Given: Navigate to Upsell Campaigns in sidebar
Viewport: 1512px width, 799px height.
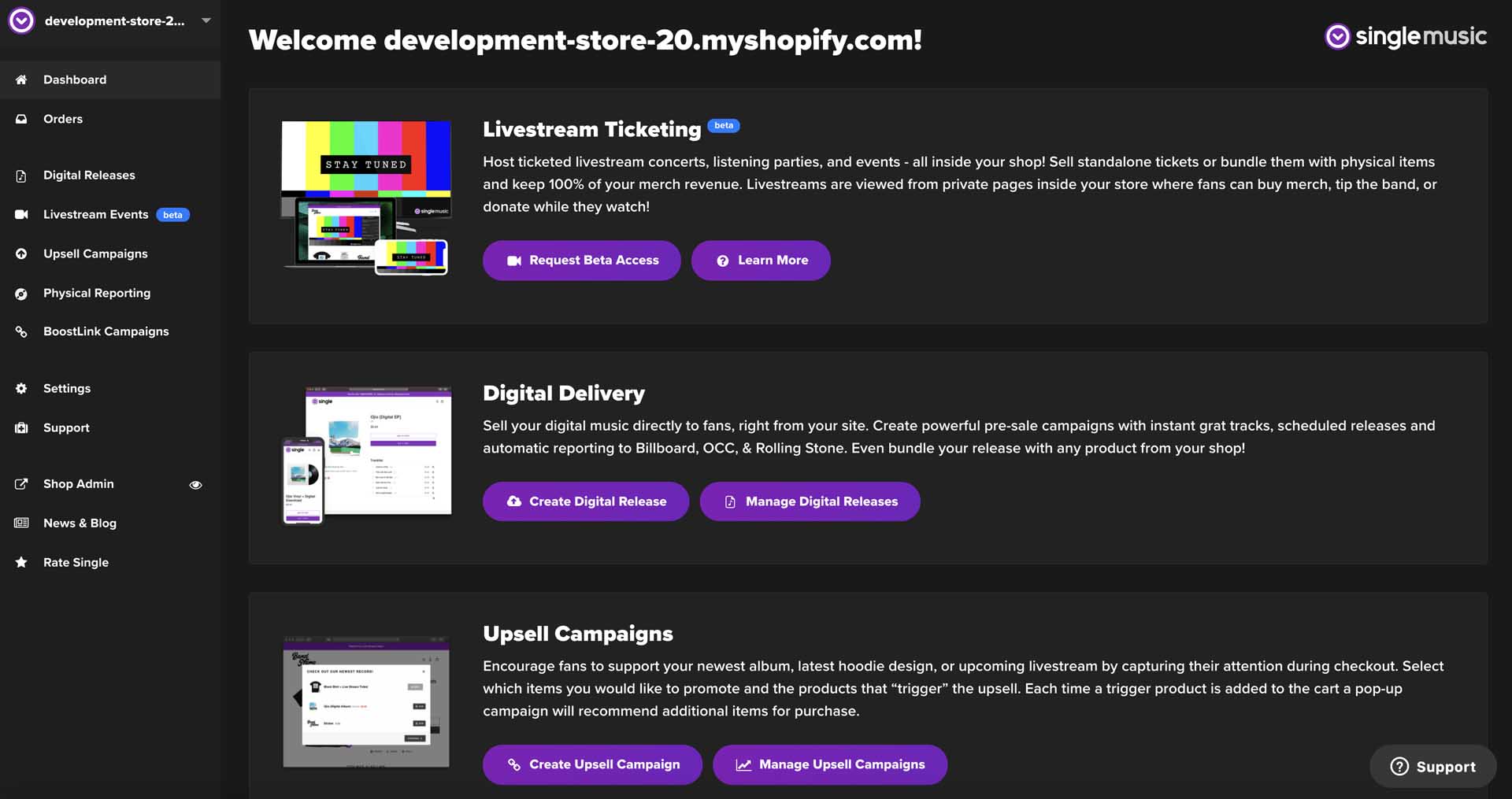Looking at the screenshot, I should coord(110,253).
